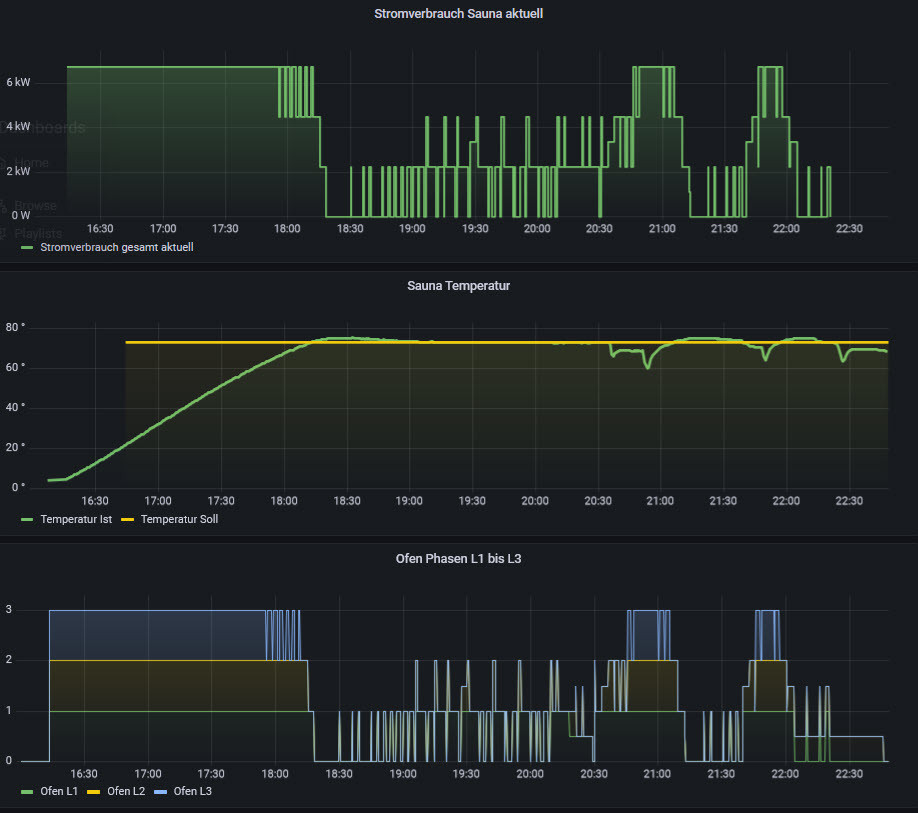Screen dimensions: 918x813
Task: Click the 0 W axis label in power chart
Action: pyautogui.click(x=20, y=215)
